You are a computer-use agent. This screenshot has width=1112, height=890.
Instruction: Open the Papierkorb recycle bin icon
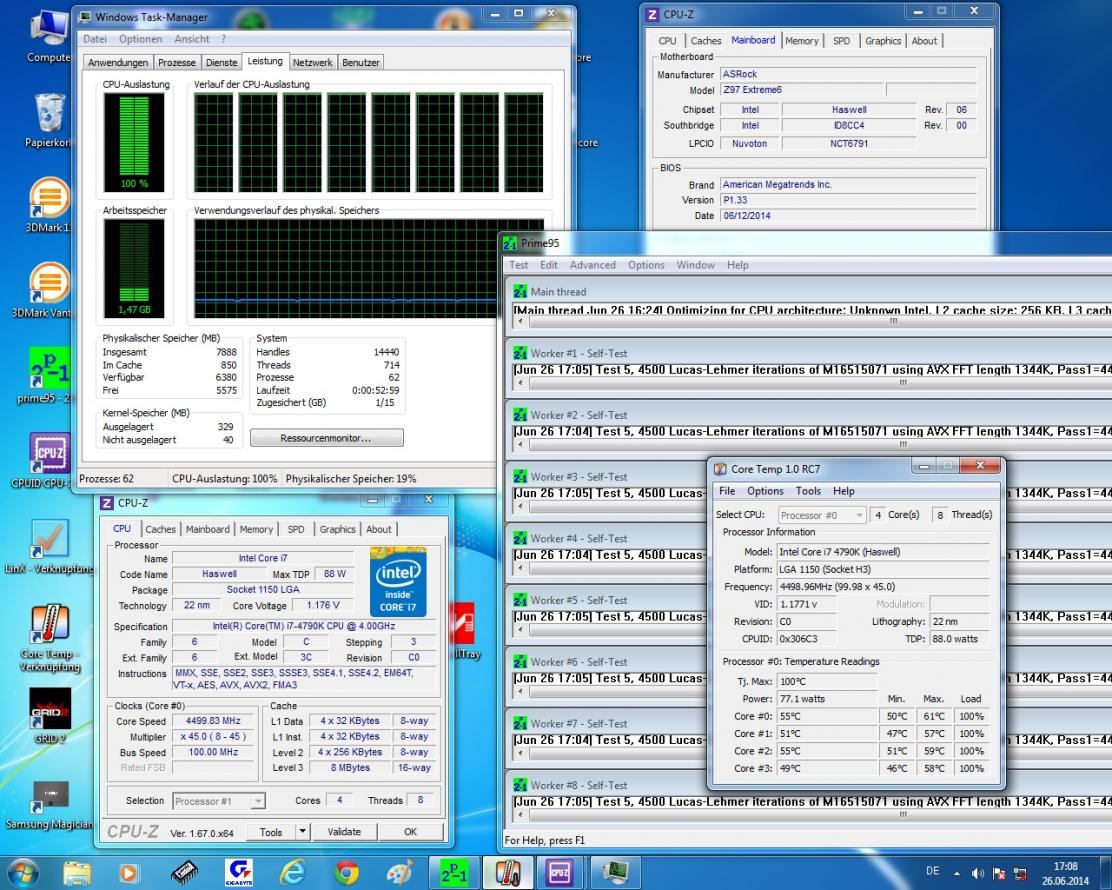click(48, 121)
